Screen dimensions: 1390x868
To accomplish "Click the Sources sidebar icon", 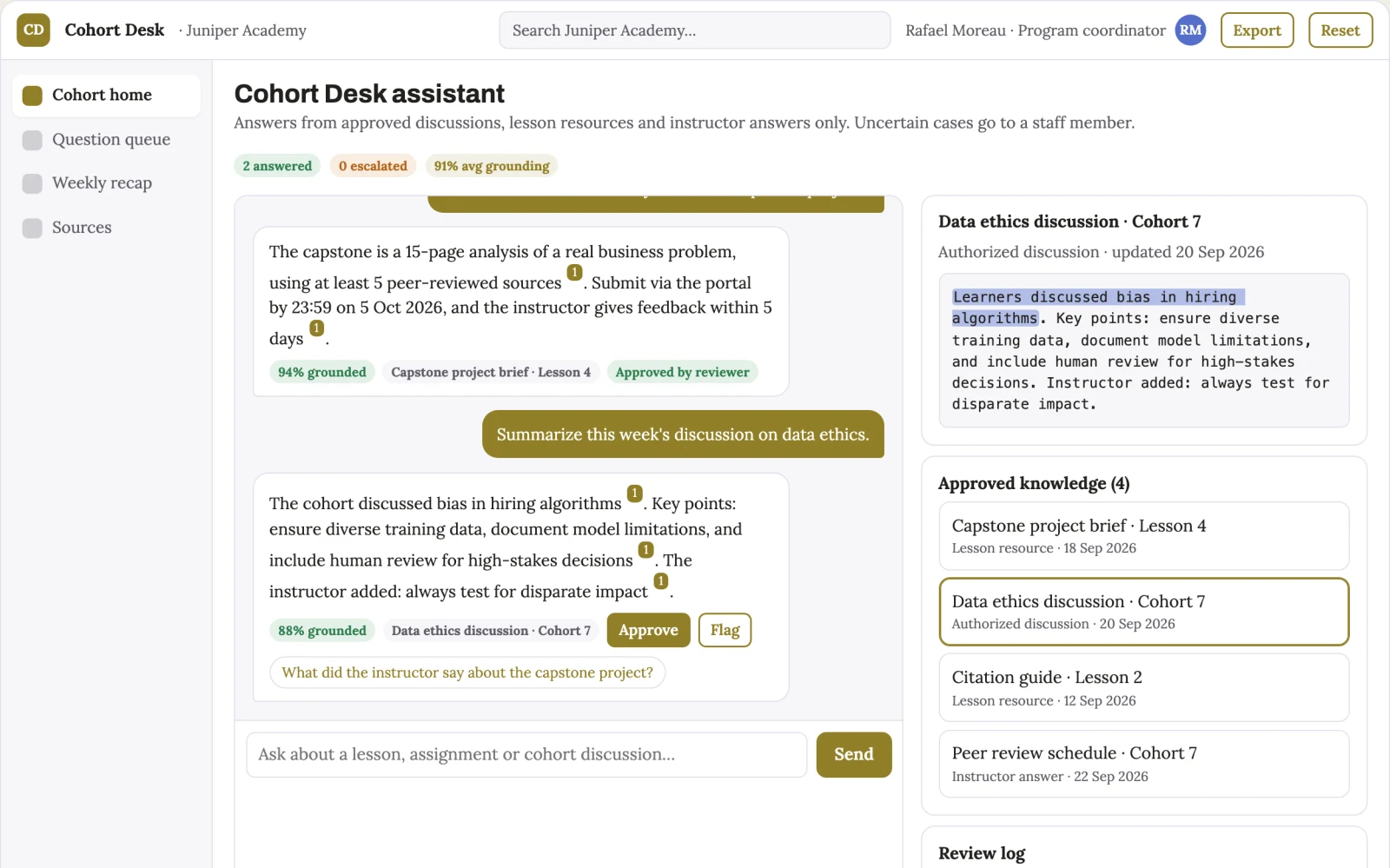I will (32, 228).
